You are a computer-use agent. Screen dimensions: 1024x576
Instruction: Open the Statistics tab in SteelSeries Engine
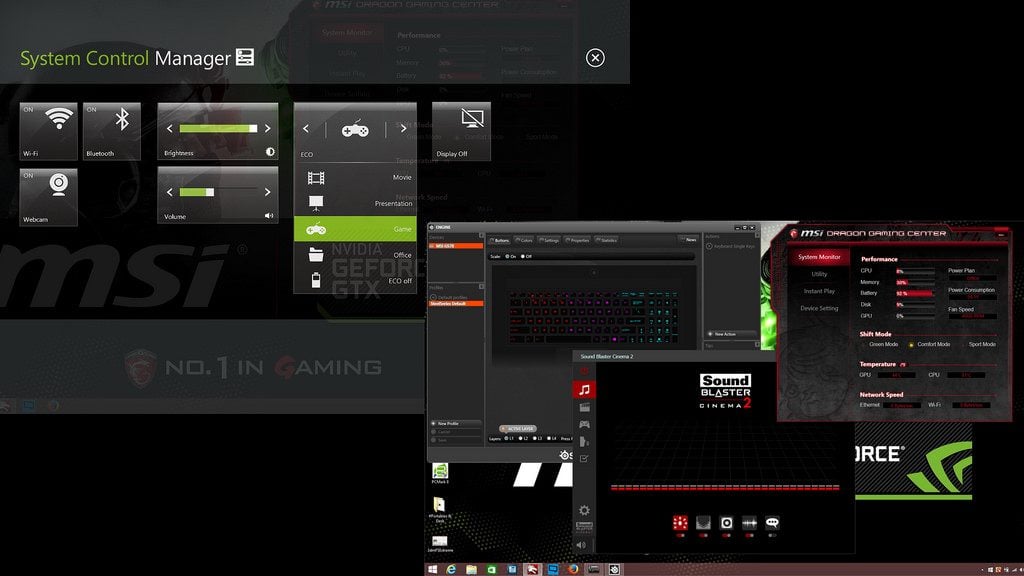click(x=606, y=240)
